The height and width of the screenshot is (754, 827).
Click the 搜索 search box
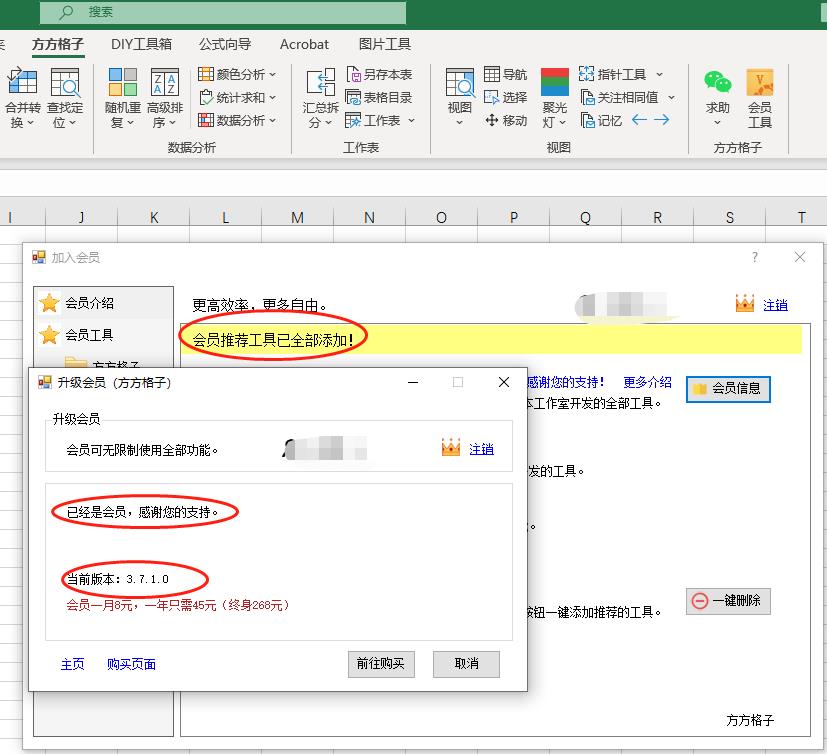coord(223,12)
